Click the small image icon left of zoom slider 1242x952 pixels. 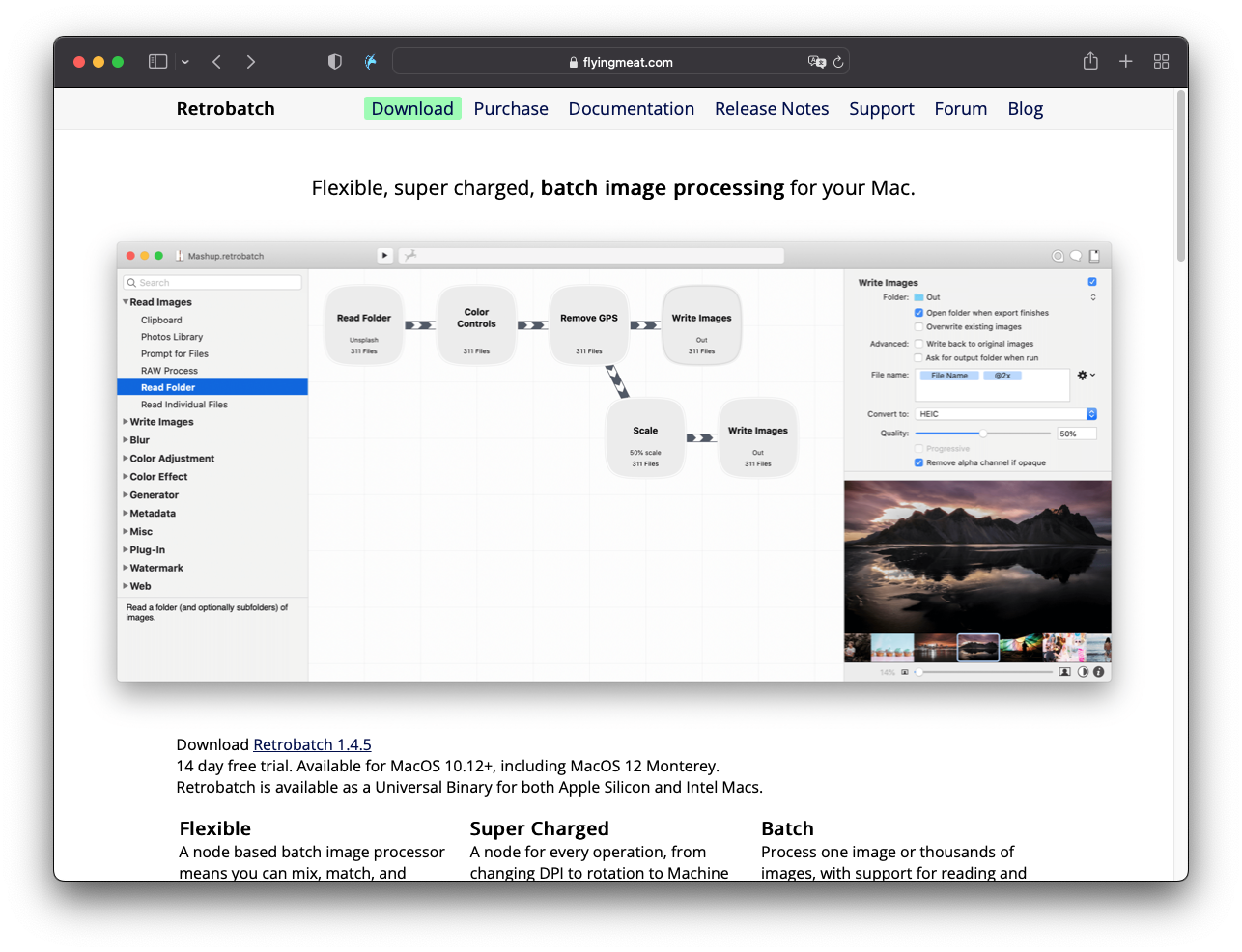pos(905,672)
